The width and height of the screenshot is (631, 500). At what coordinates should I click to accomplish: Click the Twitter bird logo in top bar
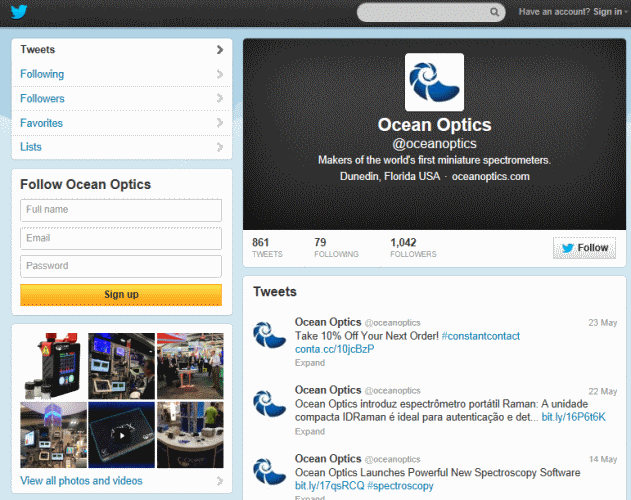[19, 11]
